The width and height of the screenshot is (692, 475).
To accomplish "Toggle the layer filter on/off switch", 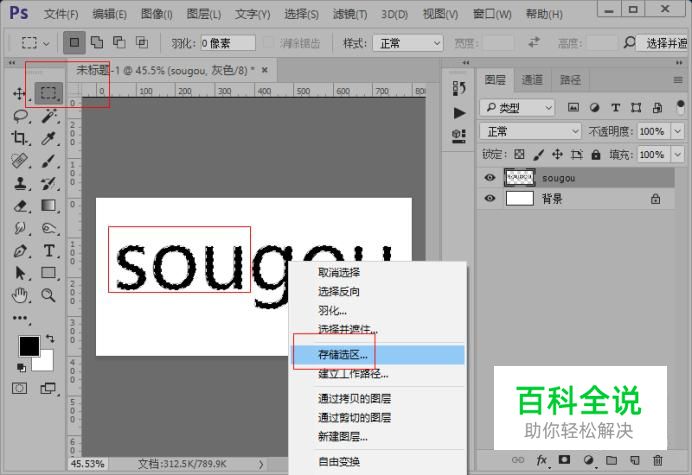I will click(680, 106).
